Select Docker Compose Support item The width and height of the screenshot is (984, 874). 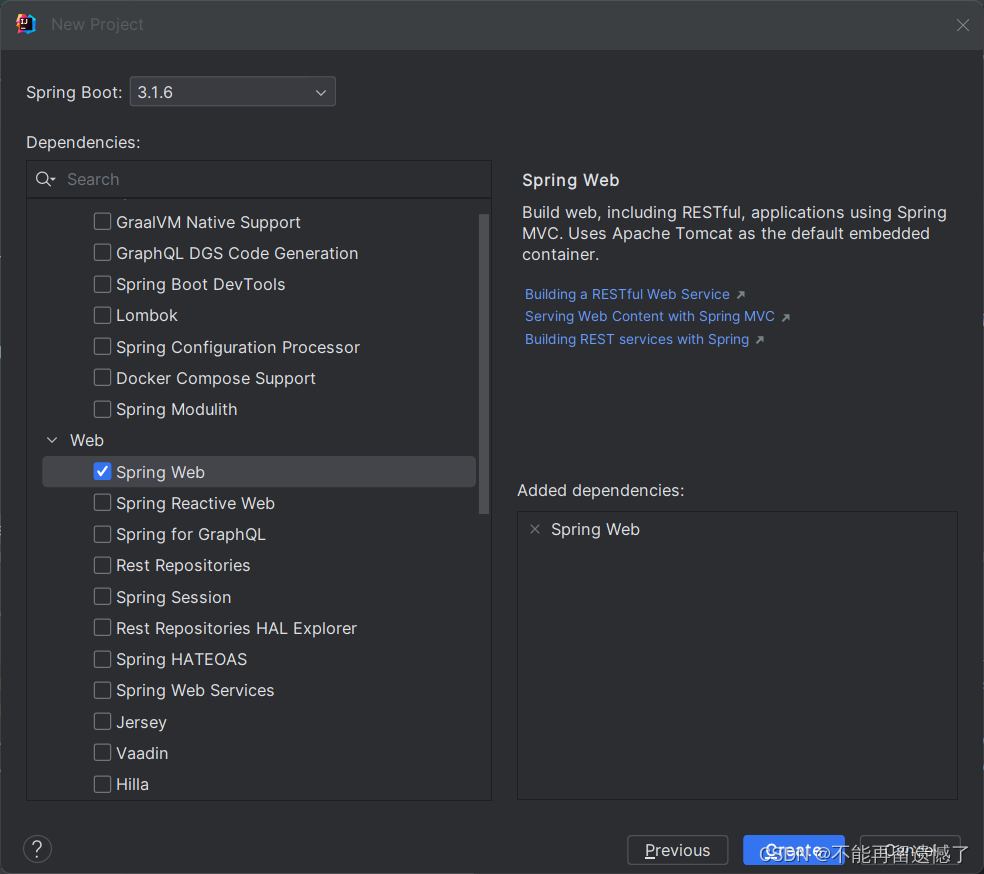[x=215, y=378]
